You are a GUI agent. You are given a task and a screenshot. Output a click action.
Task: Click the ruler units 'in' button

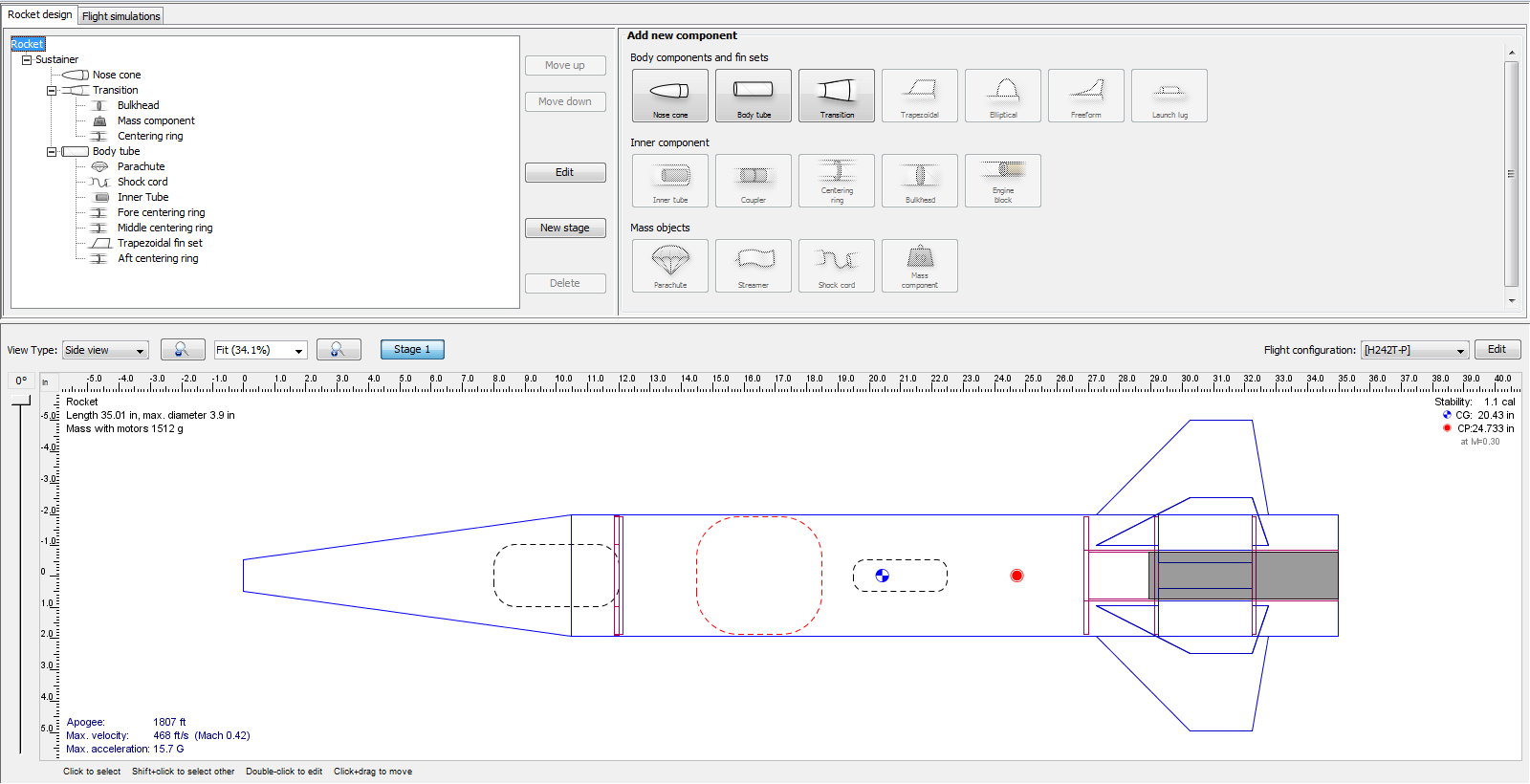[45, 382]
